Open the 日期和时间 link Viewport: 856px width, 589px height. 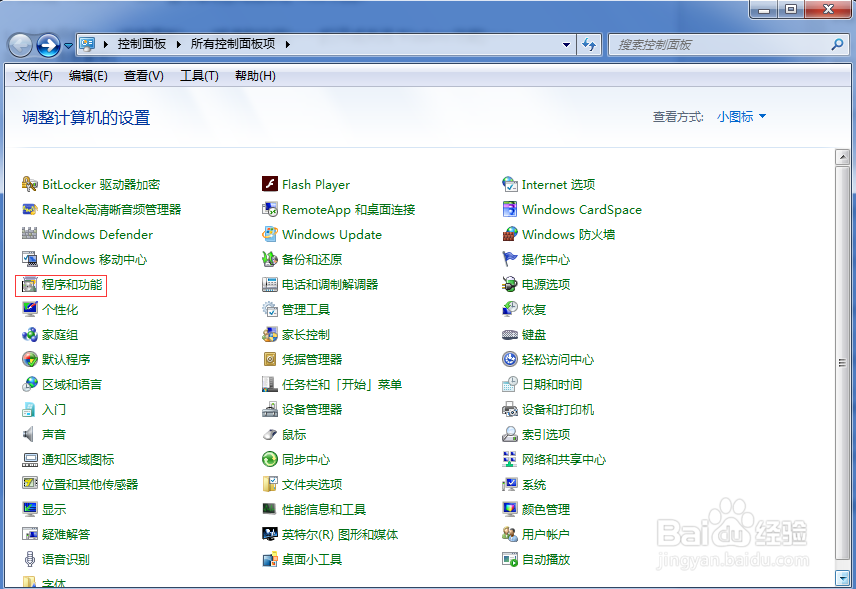(x=552, y=385)
